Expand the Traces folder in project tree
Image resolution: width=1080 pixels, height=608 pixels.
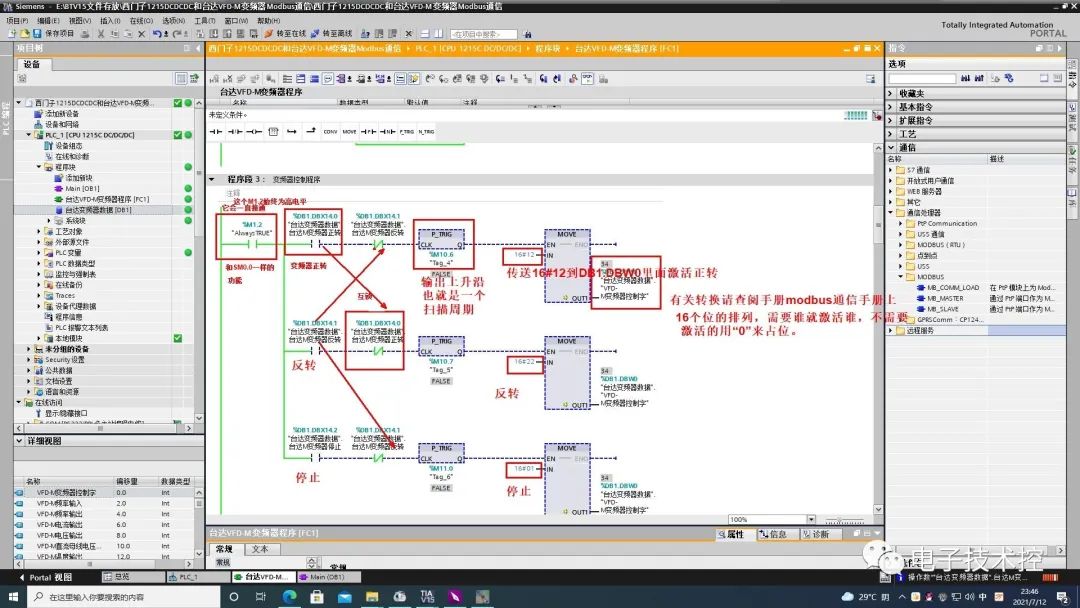[39, 295]
